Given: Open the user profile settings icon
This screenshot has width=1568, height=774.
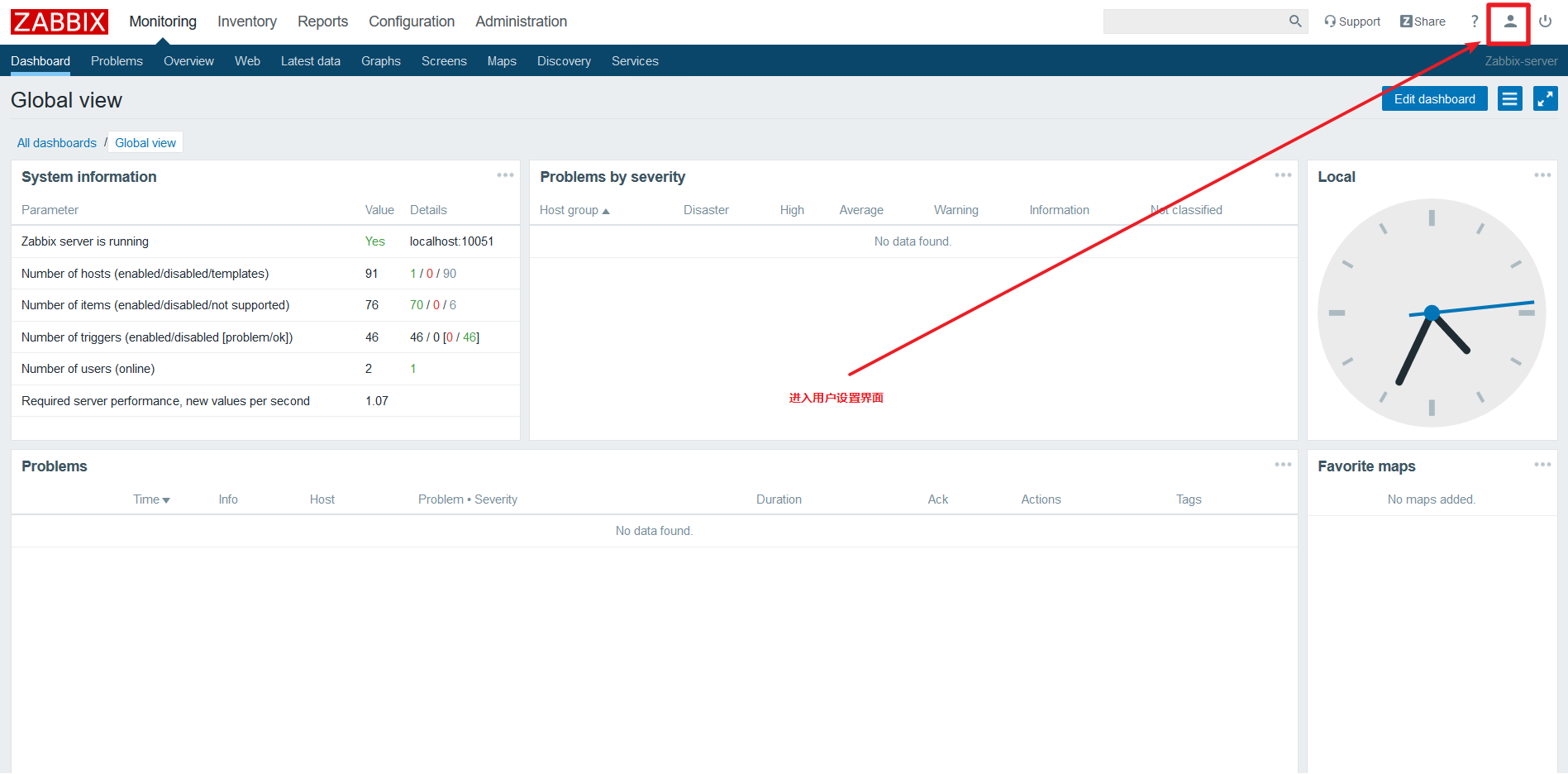Looking at the screenshot, I should (1509, 21).
